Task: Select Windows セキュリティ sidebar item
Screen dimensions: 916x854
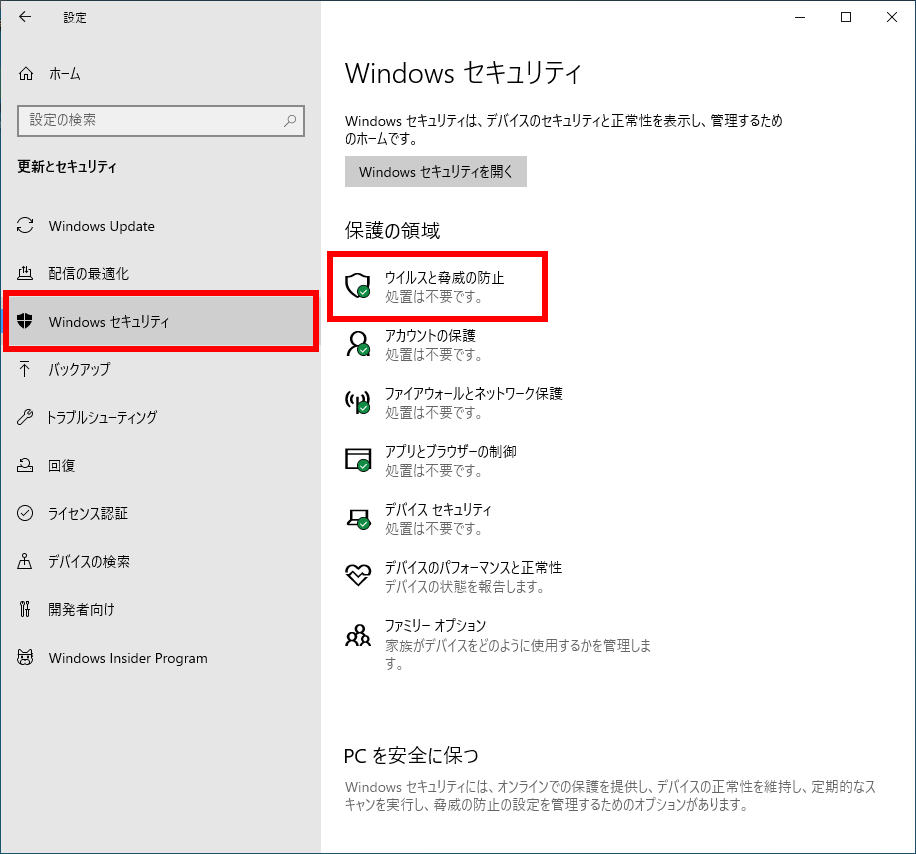Action: [161, 321]
